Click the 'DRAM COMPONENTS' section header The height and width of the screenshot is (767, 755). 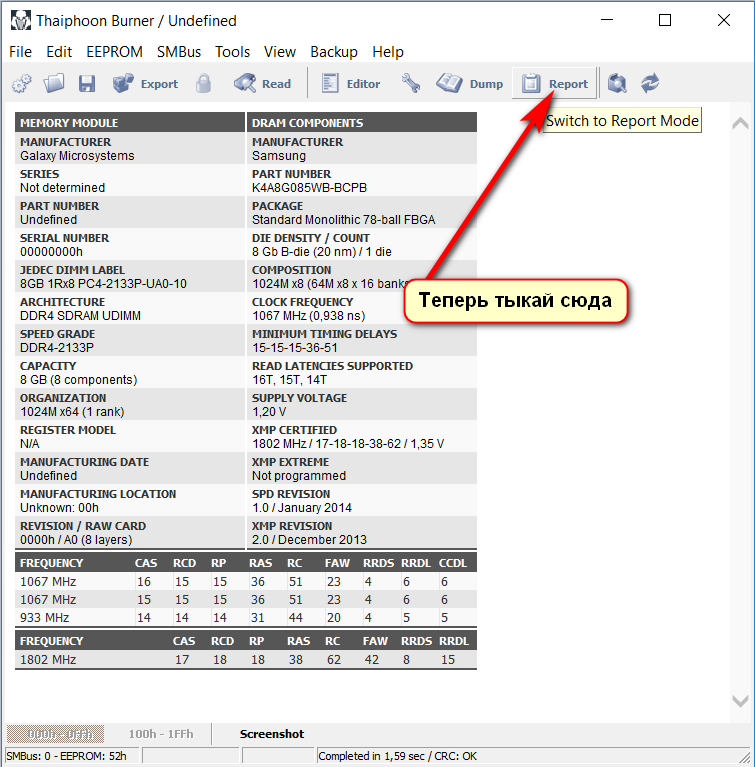(362, 123)
